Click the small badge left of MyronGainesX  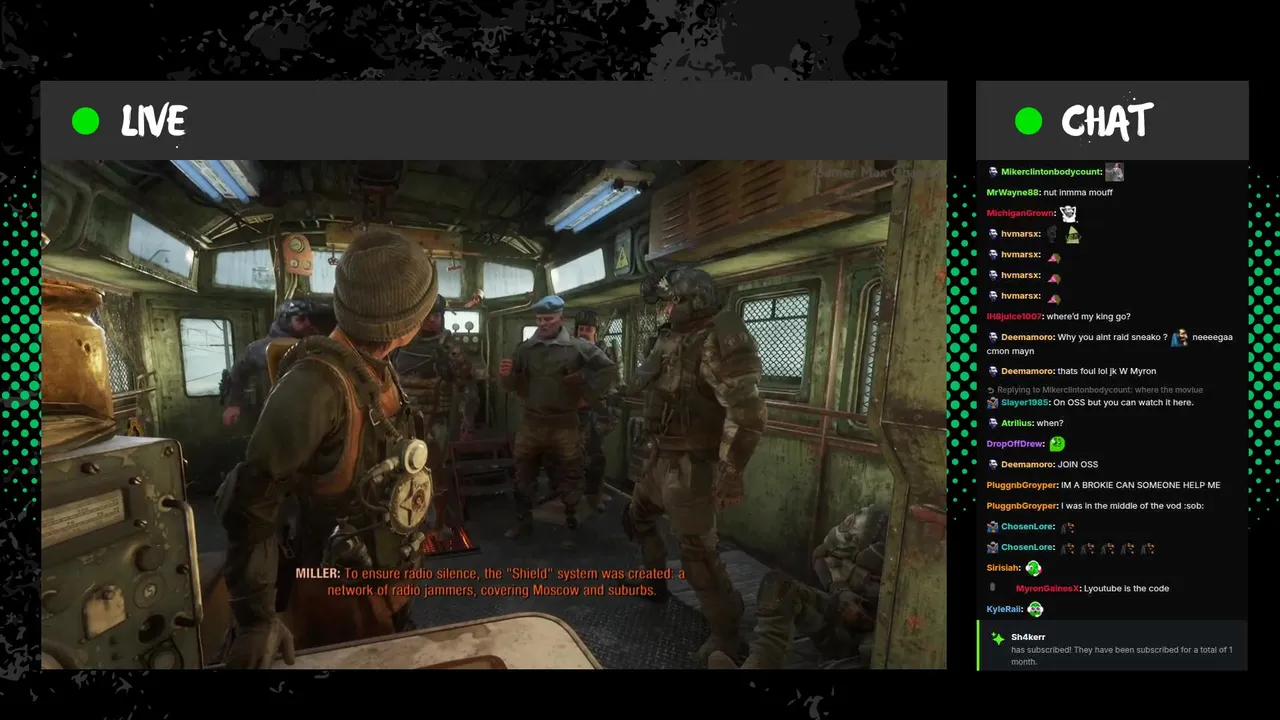point(992,588)
